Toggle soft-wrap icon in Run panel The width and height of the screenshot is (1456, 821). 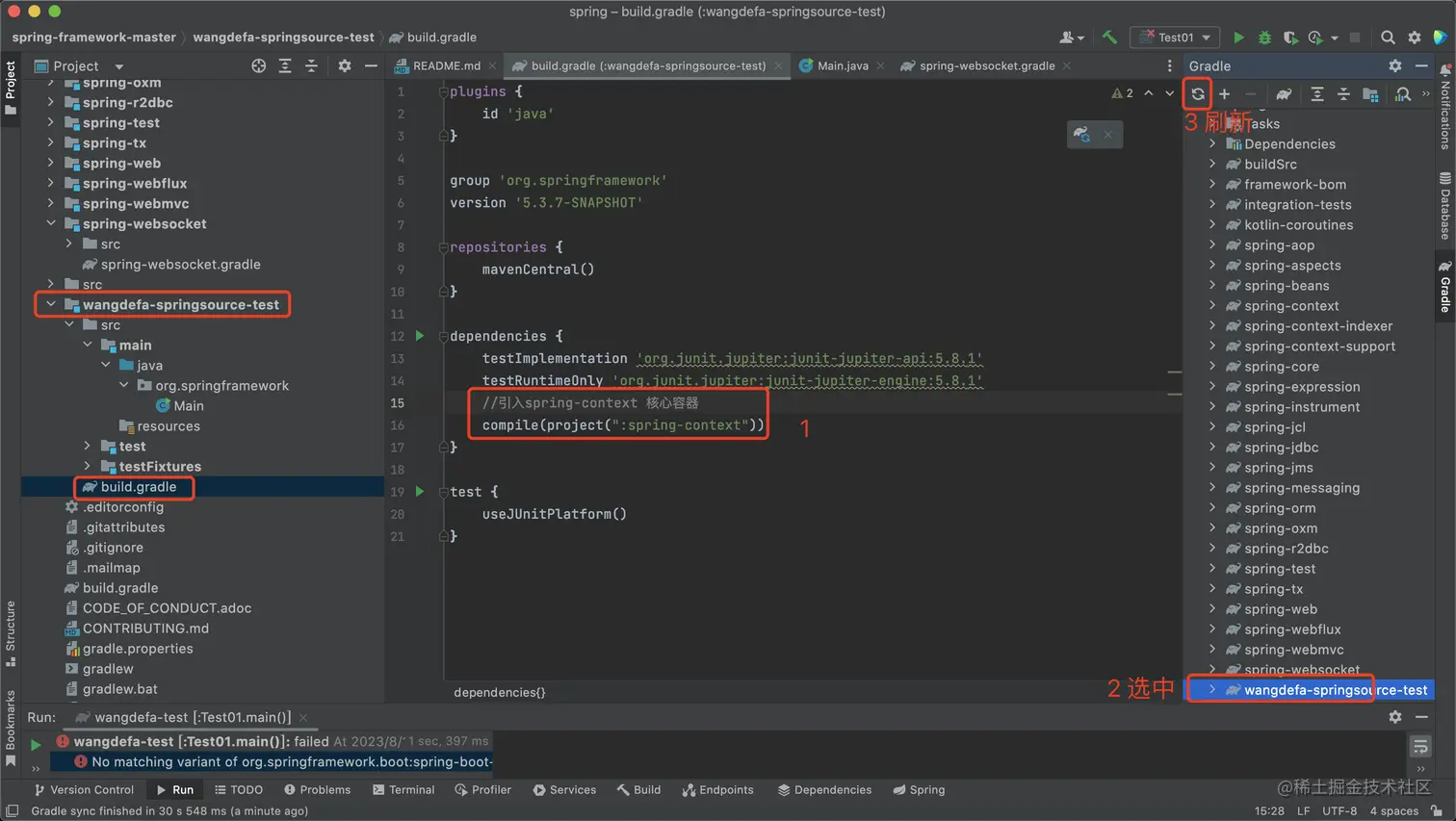point(1420,746)
